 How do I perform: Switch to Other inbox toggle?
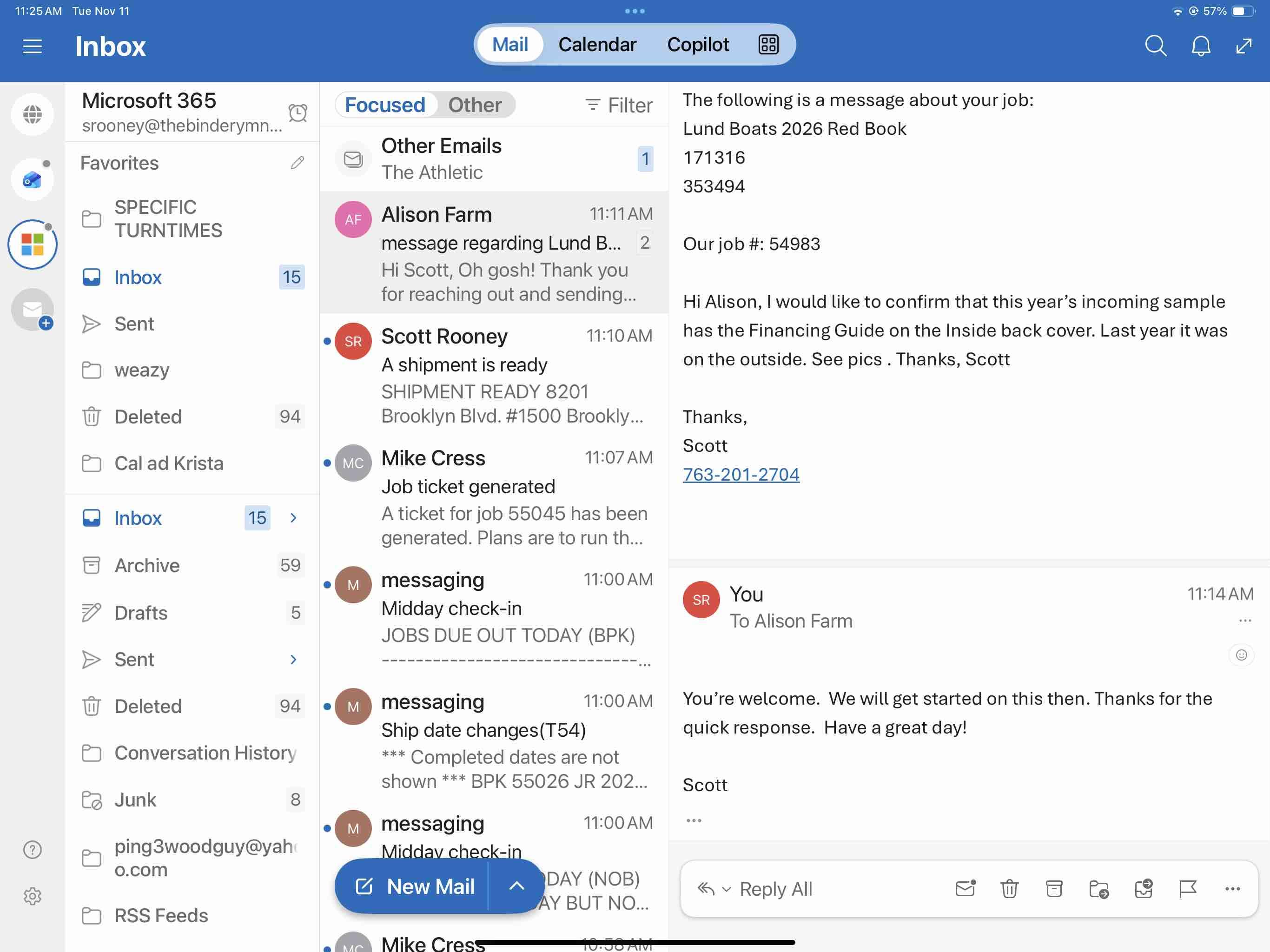[x=475, y=105]
